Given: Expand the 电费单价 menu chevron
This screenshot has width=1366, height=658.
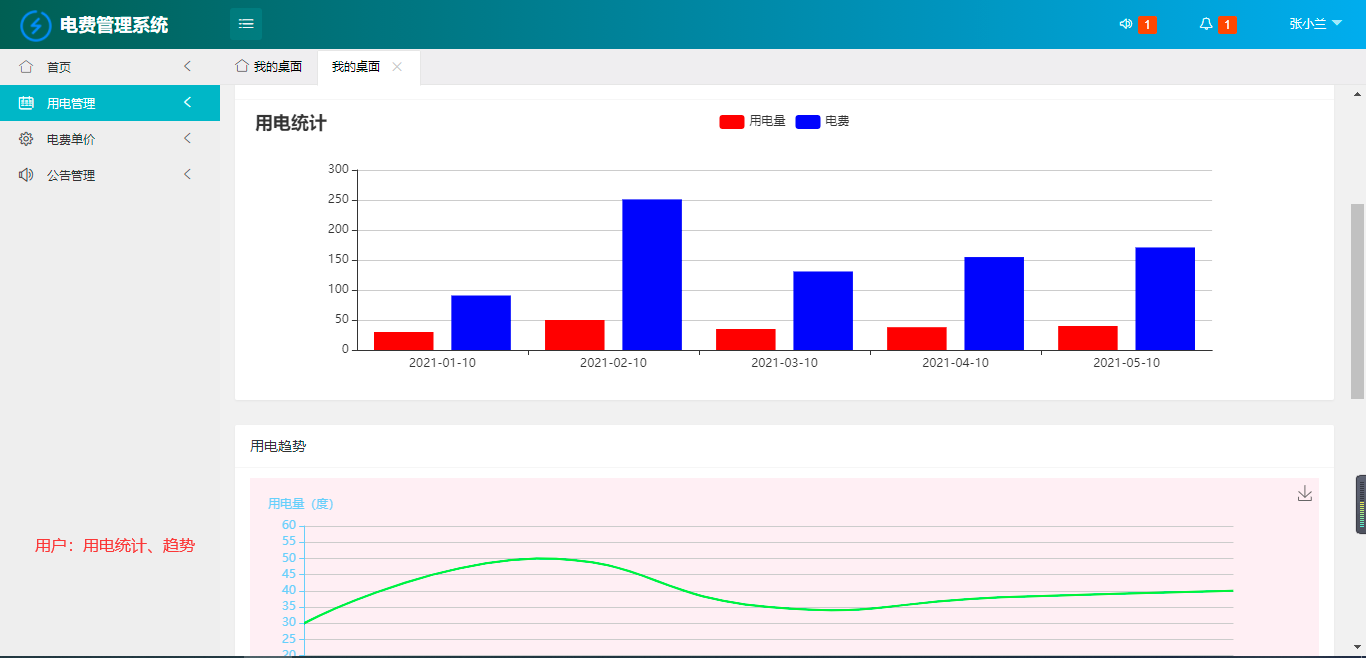Looking at the screenshot, I should tap(187, 139).
